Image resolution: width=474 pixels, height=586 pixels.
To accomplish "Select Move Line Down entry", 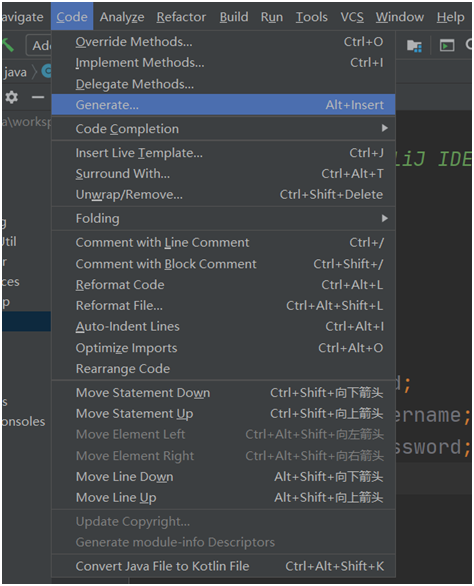I will click(x=223, y=476).
